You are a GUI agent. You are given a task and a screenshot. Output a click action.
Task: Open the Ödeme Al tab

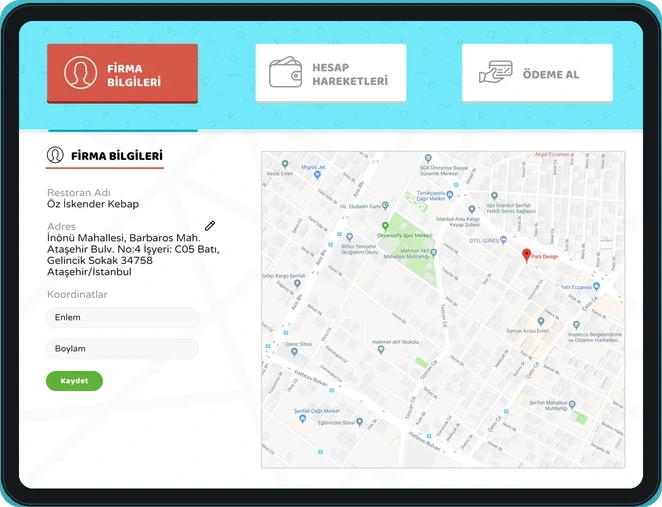click(x=537, y=73)
